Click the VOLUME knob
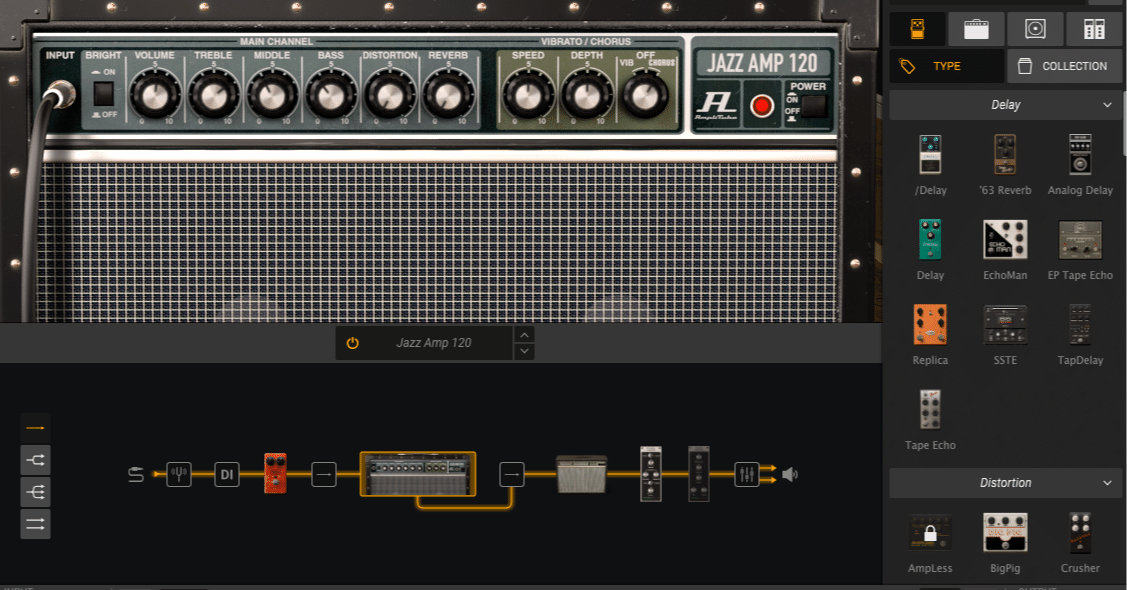 click(155, 96)
